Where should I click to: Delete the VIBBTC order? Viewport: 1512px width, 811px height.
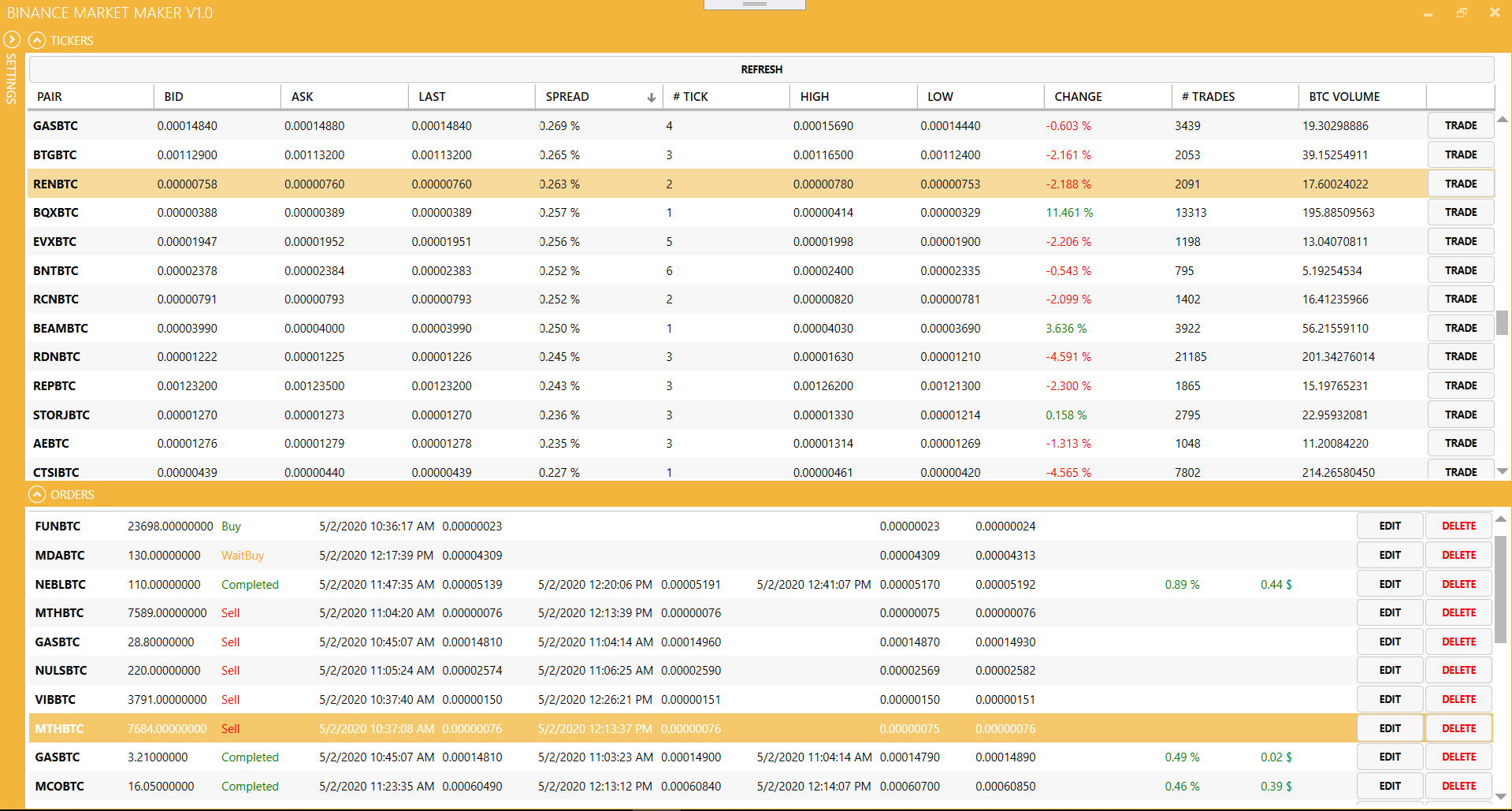coord(1458,699)
